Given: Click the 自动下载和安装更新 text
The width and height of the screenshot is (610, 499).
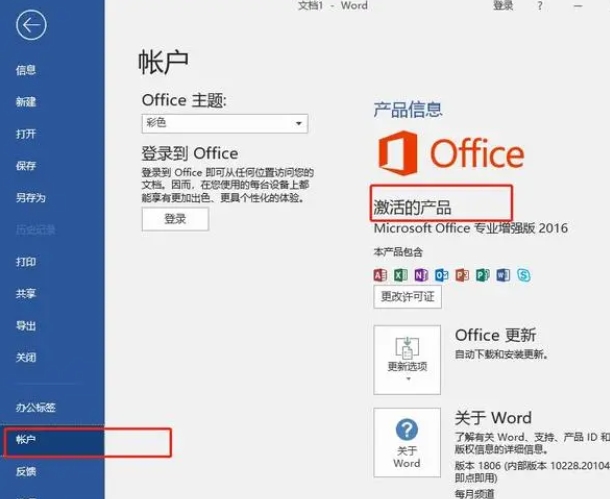Looking at the screenshot, I should 501,355.
